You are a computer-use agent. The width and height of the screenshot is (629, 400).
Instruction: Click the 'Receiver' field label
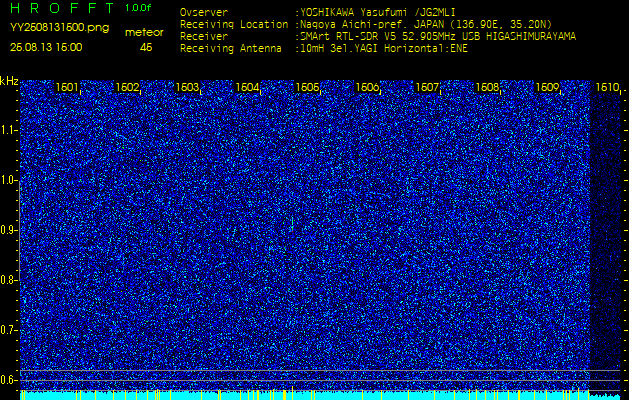(204, 37)
